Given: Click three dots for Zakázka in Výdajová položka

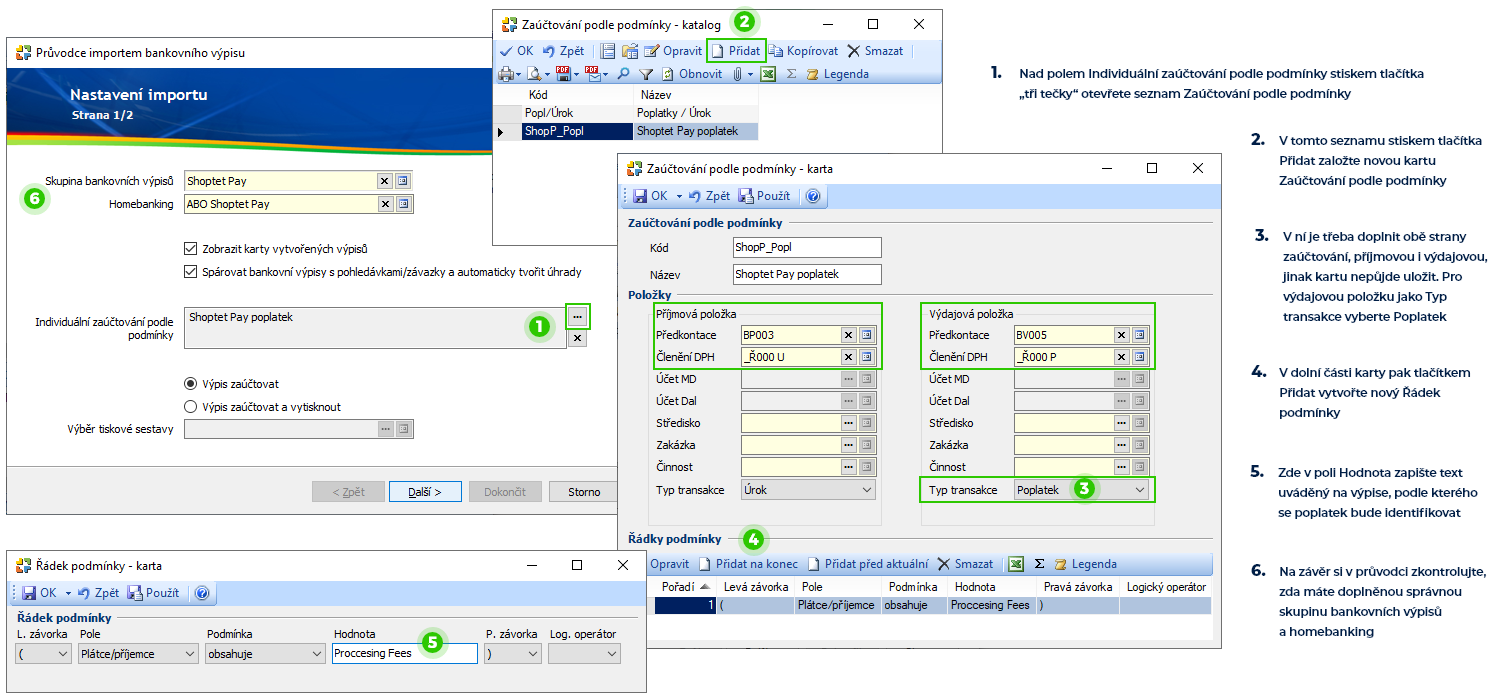Looking at the screenshot, I should [1121, 445].
